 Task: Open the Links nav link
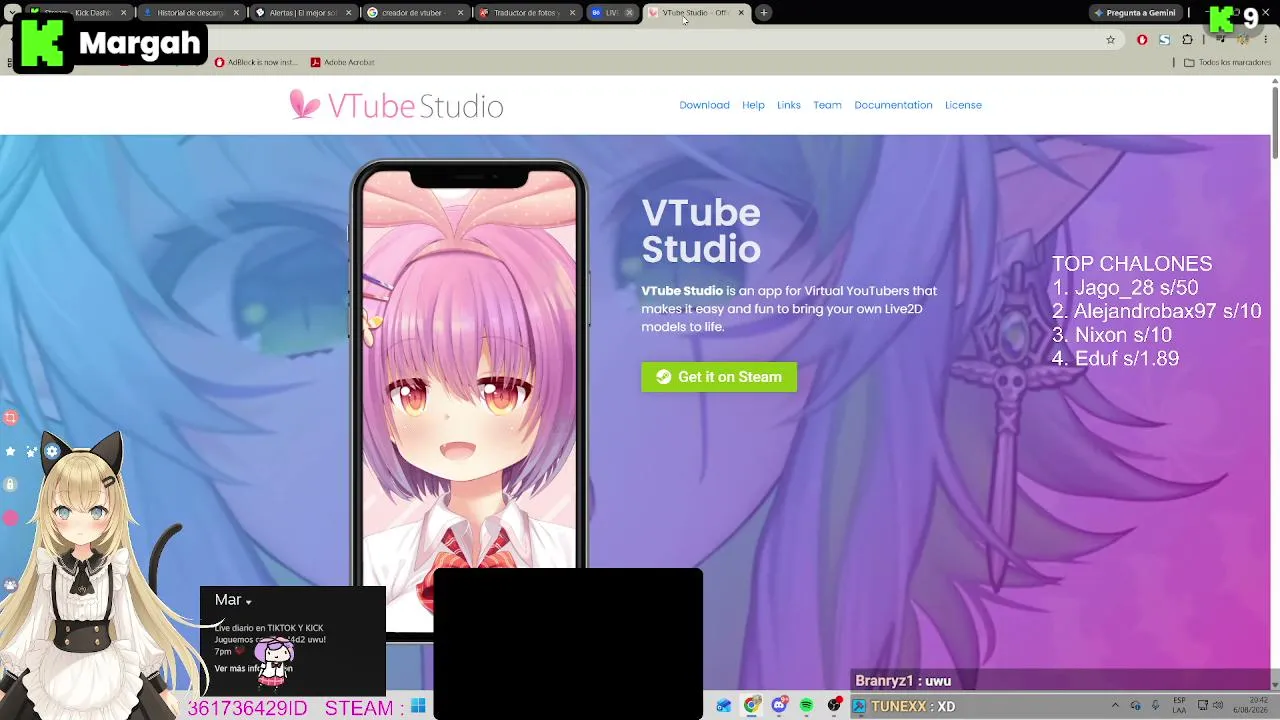[x=789, y=105]
